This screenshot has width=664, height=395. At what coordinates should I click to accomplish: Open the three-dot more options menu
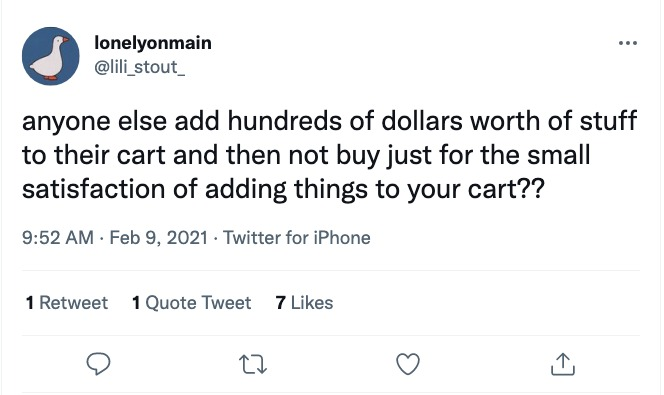pyautogui.click(x=628, y=43)
